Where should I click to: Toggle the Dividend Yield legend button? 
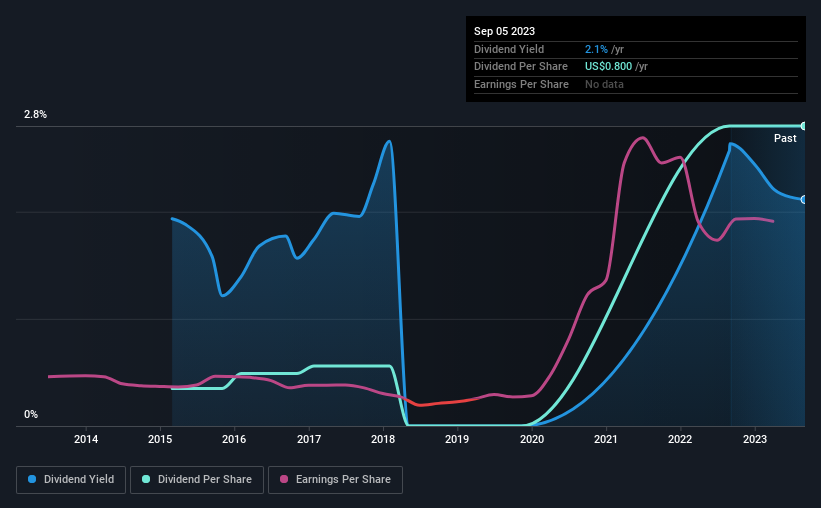pos(71,480)
